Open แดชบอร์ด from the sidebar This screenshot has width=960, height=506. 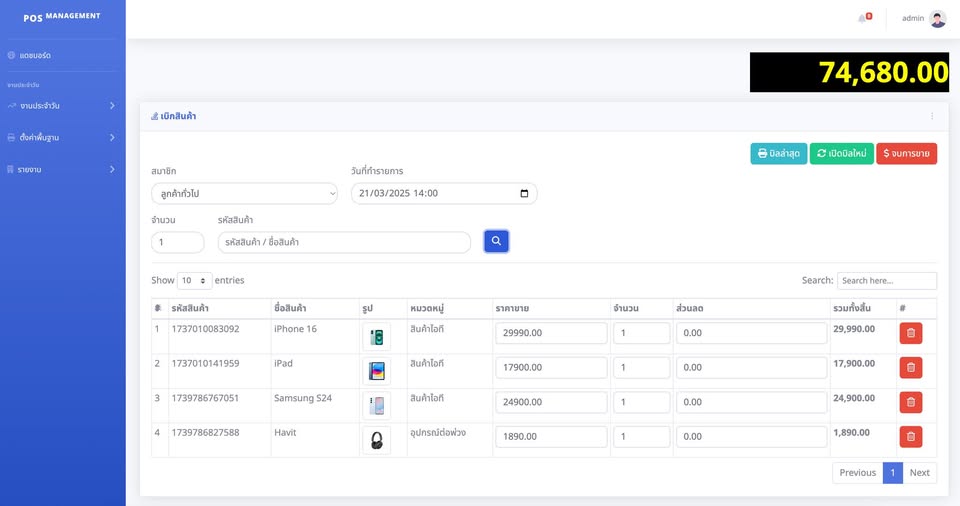[x=35, y=55]
